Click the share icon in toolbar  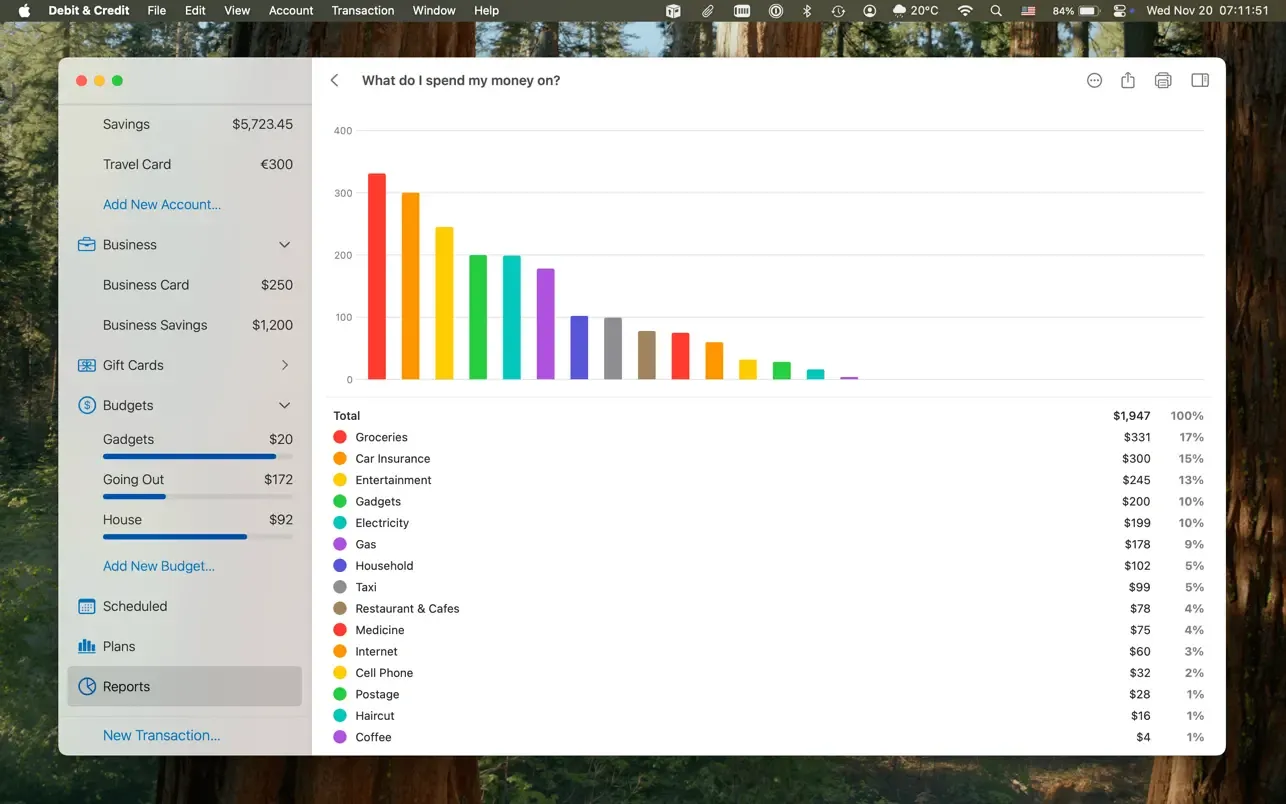(x=1128, y=80)
